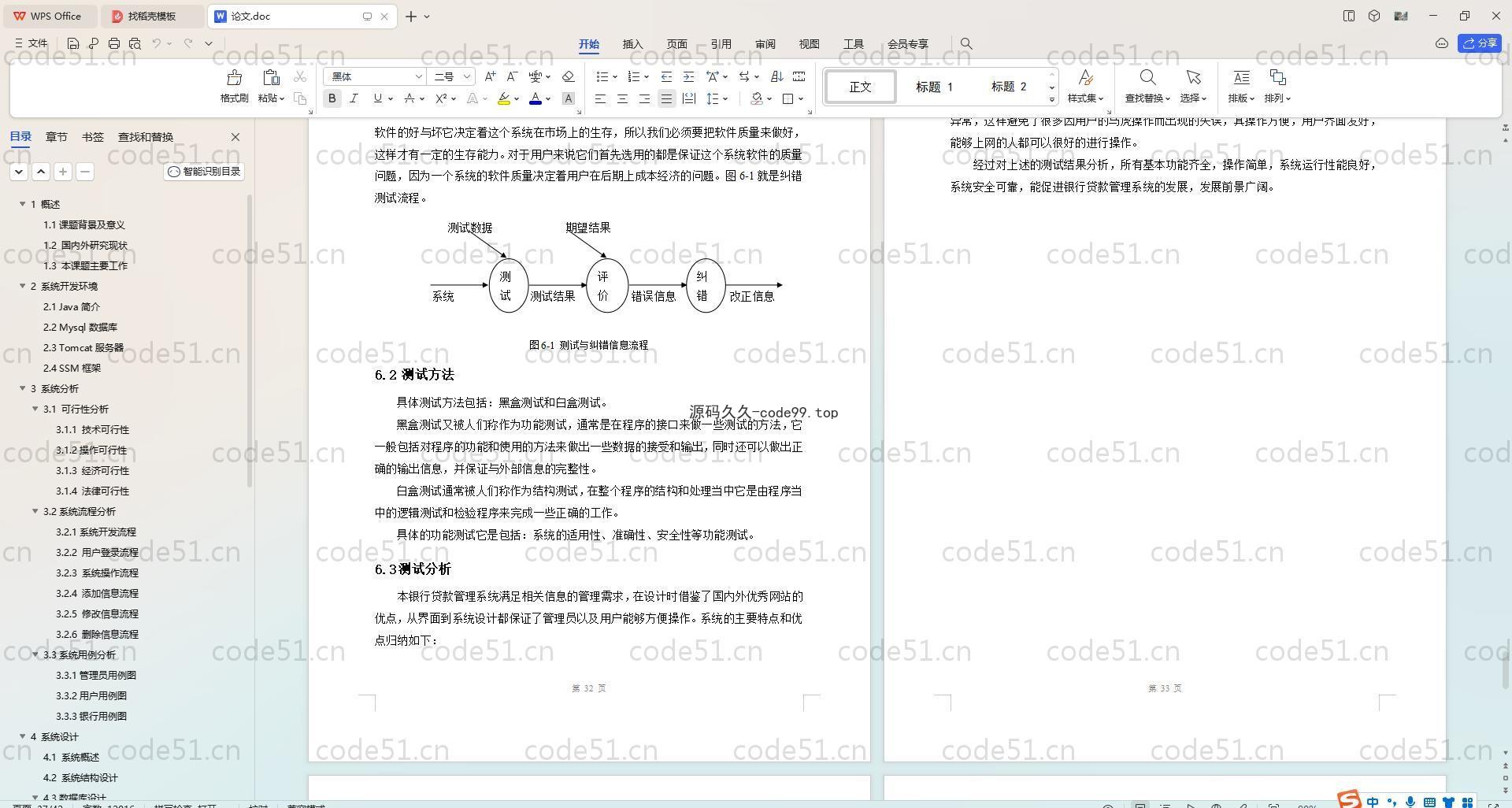Set left text alignment

coord(600,98)
